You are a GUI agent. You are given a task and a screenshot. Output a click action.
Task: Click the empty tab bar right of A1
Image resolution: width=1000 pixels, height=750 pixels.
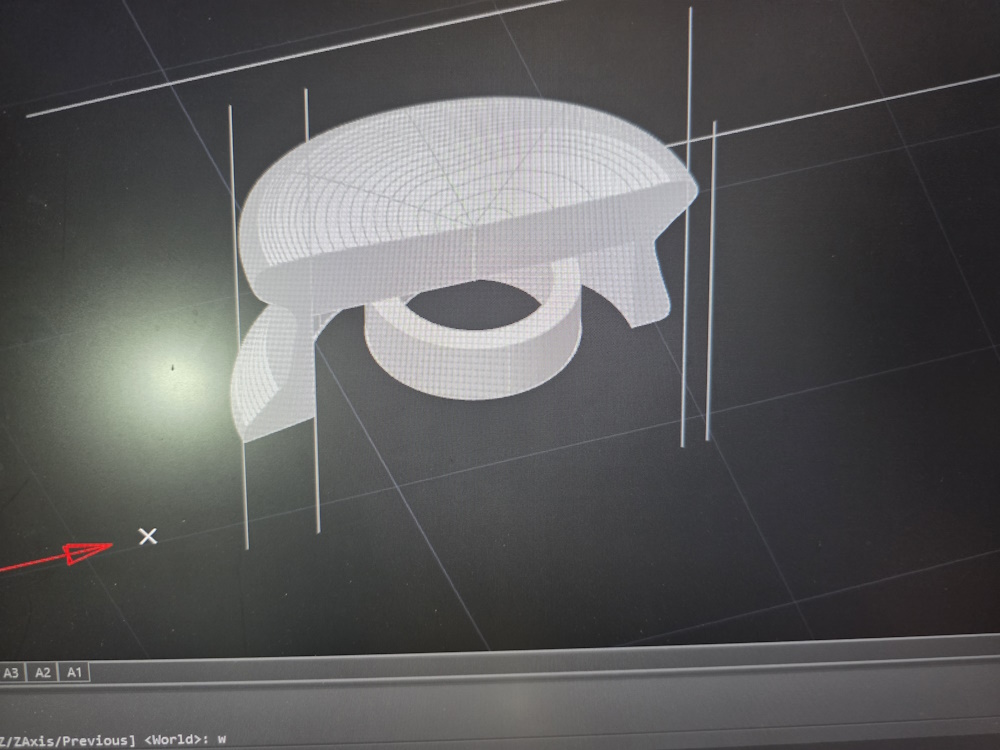point(500,673)
